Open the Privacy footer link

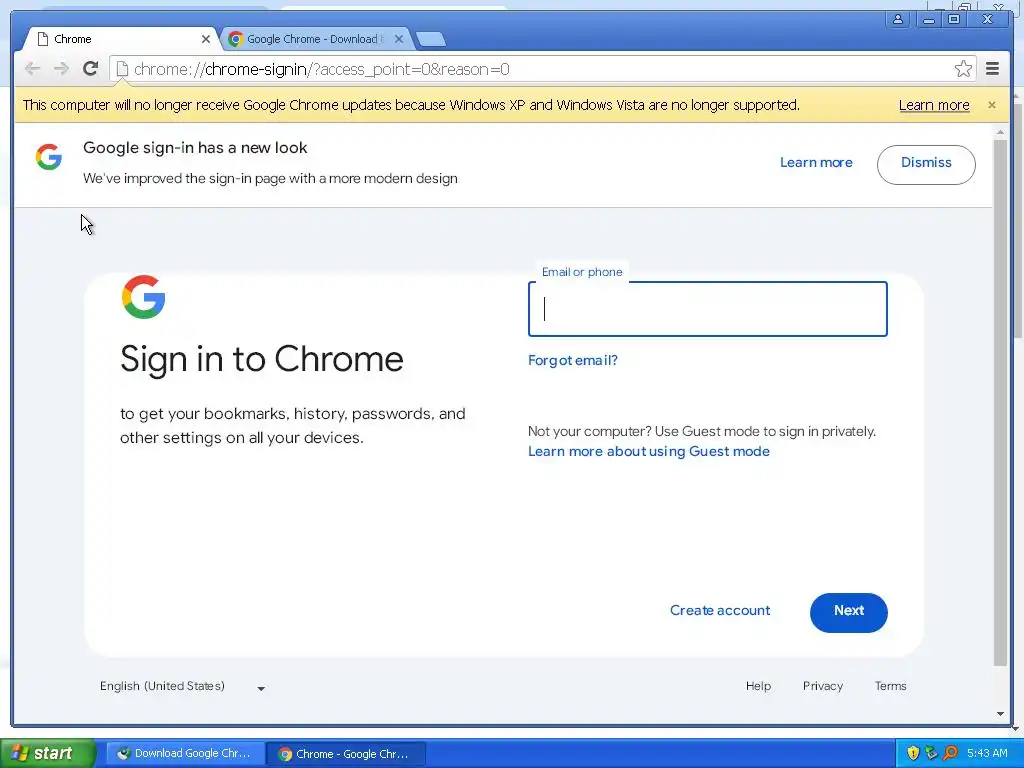tap(823, 686)
